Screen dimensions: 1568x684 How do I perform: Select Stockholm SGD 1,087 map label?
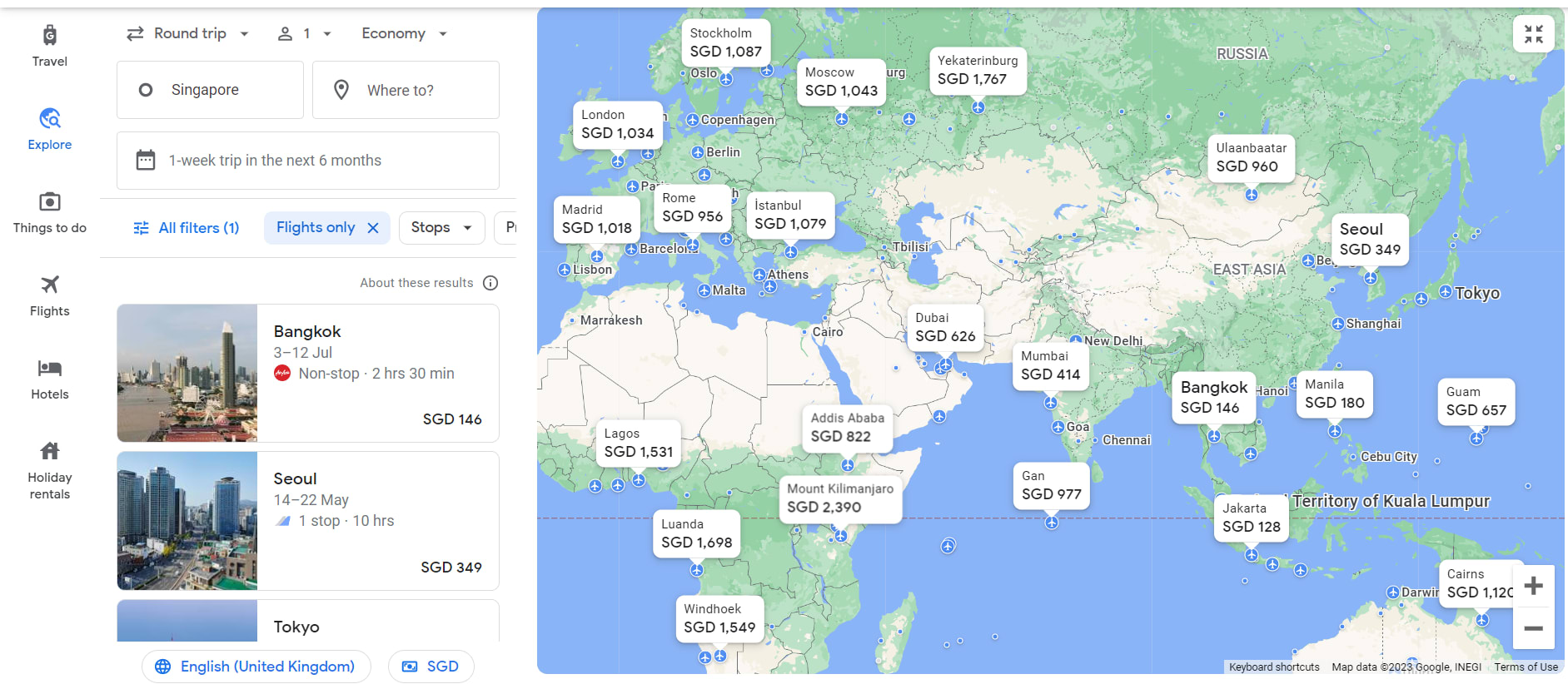coord(726,43)
